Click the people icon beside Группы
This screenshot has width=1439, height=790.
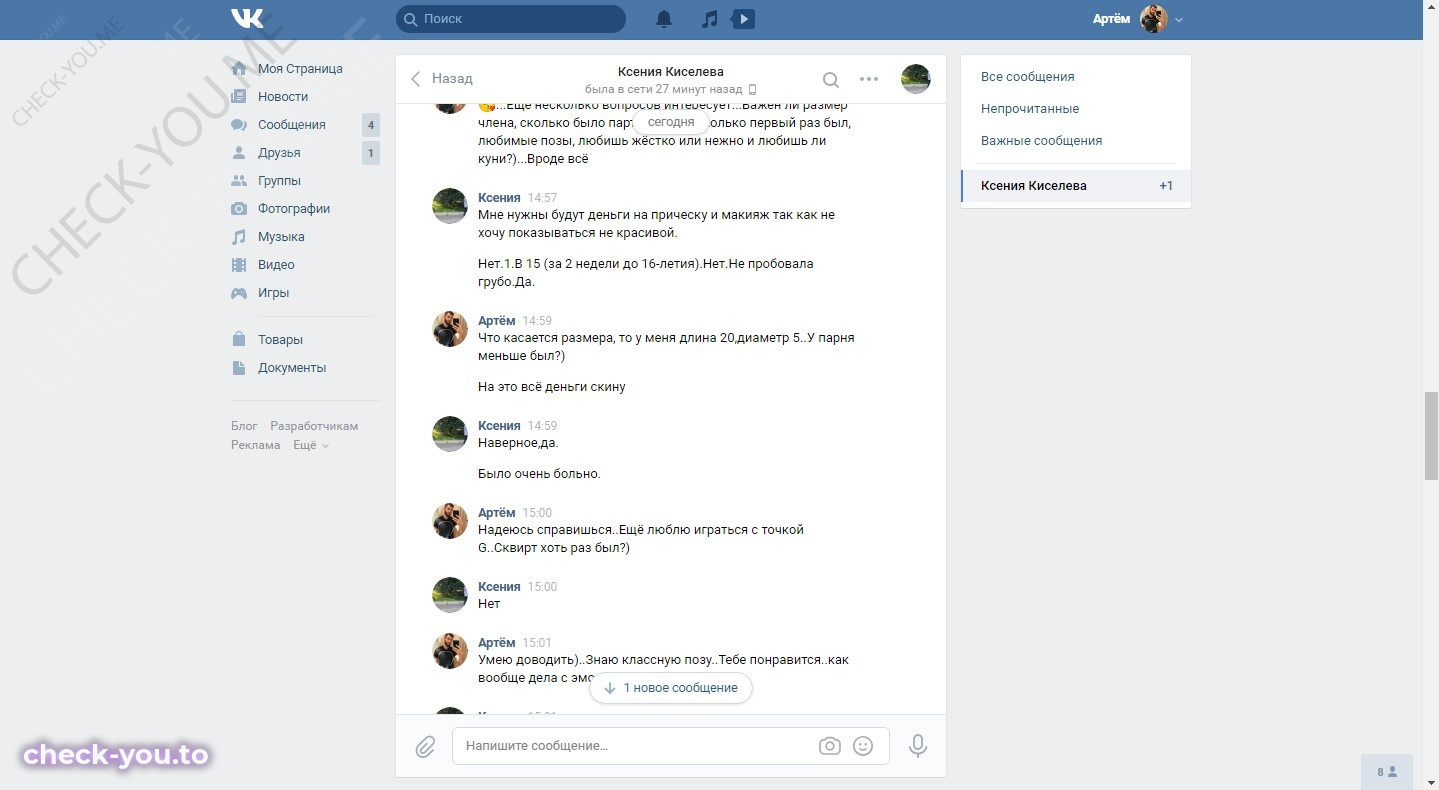[239, 181]
